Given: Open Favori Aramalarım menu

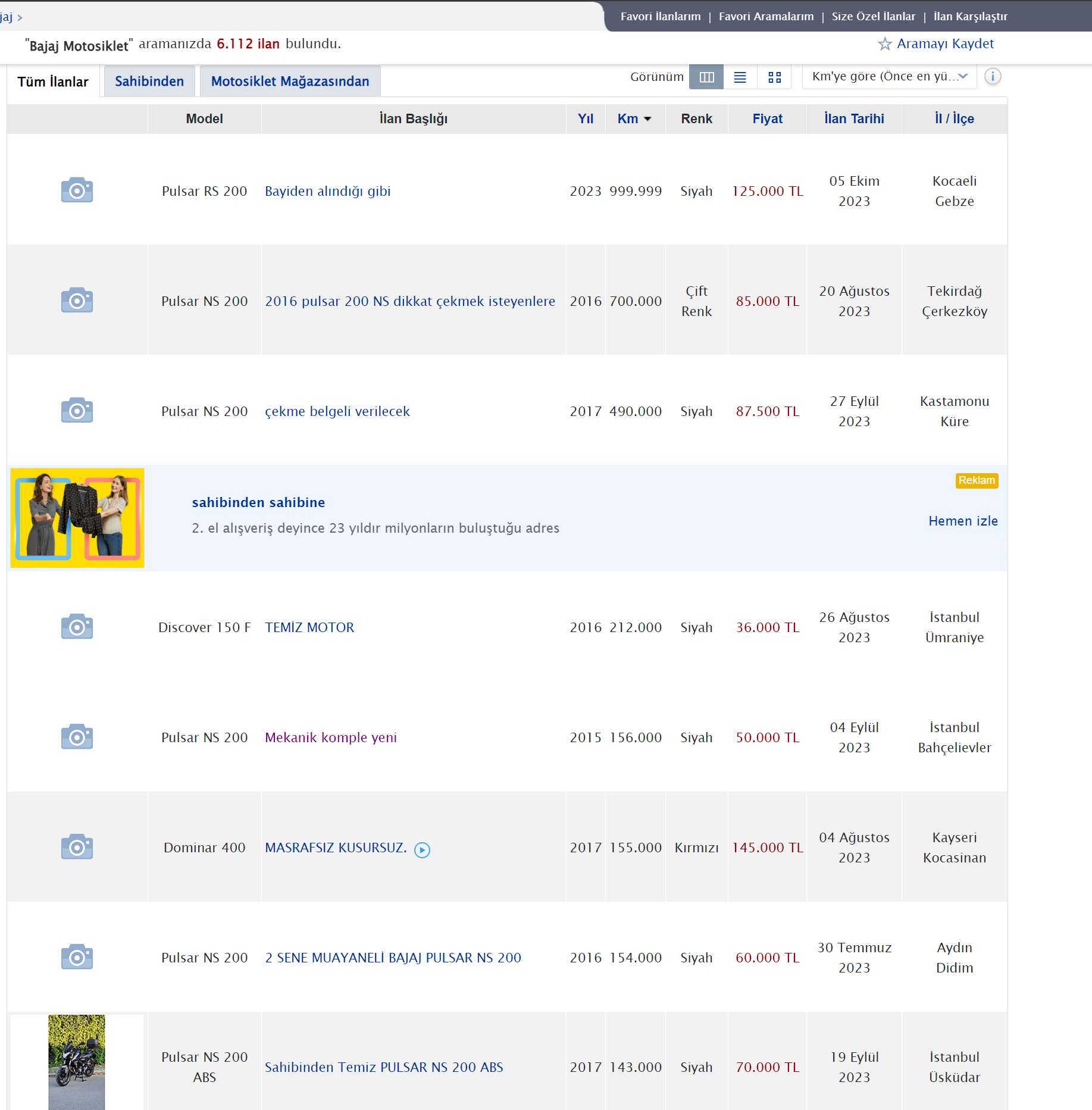Looking at the screenshot, I should (766, 16).
